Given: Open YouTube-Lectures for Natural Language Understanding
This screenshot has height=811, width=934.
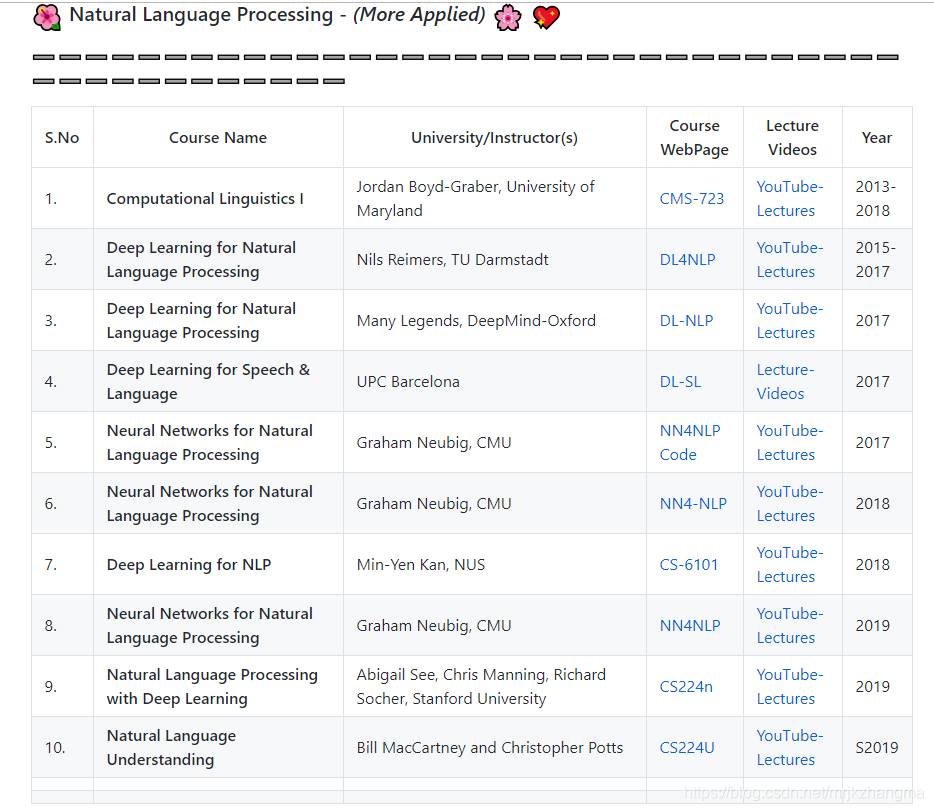Looking at the screenshot, I should click(x=790, y=748).
